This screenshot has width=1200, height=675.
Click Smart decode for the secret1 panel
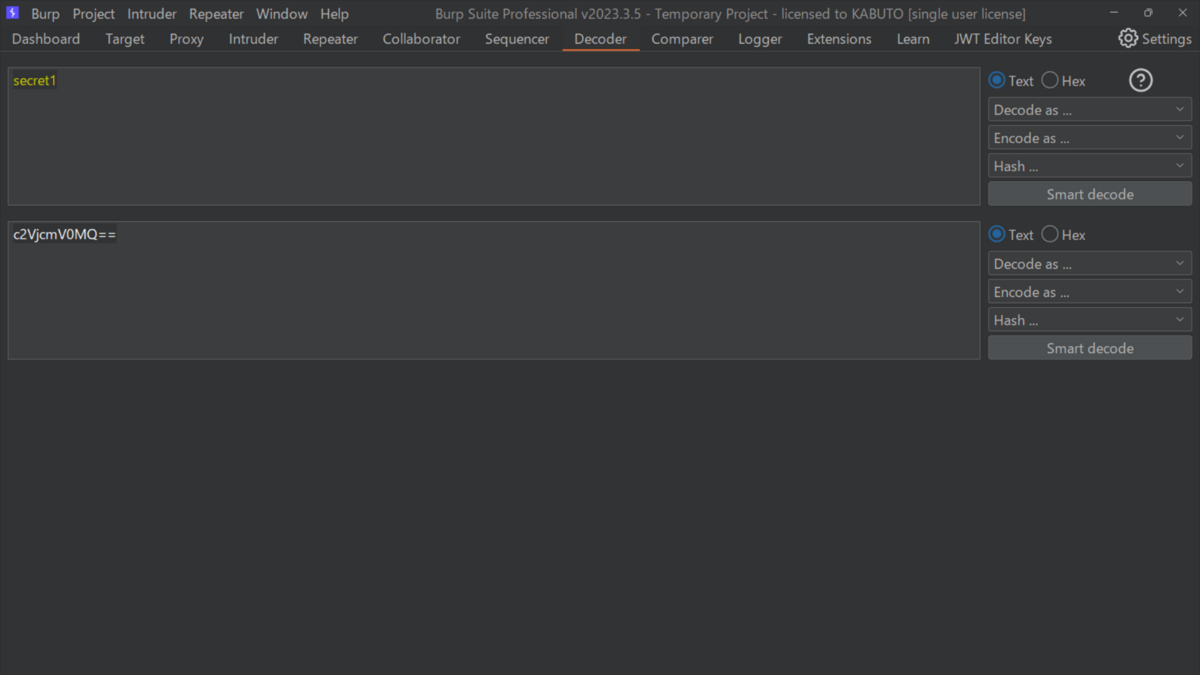point(1090,194)
